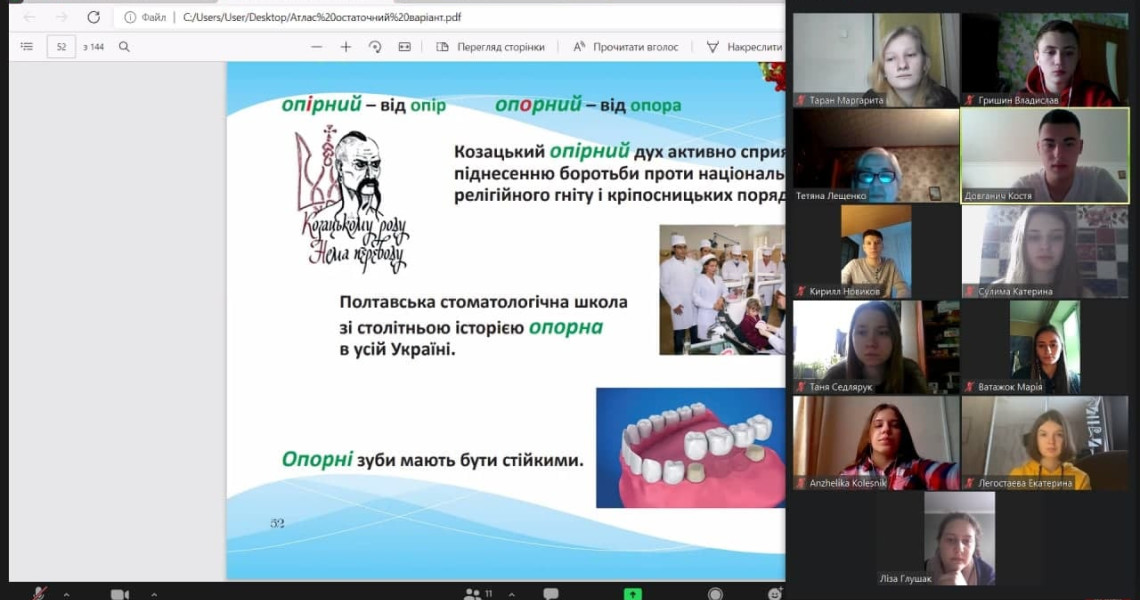The image size is (1140, 600).
Task: Click the address bar with PDF path
Action: [x=451, y=17]
